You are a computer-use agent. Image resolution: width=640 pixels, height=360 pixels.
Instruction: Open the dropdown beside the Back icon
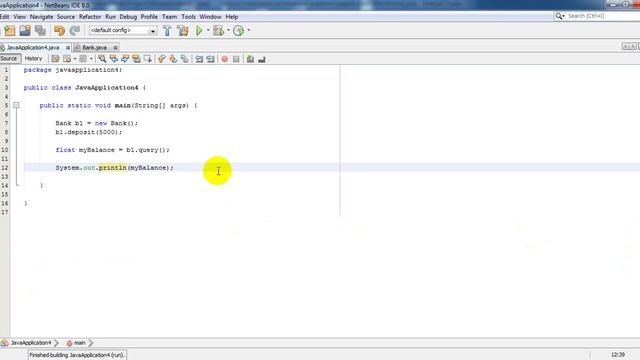coord(75,59)
